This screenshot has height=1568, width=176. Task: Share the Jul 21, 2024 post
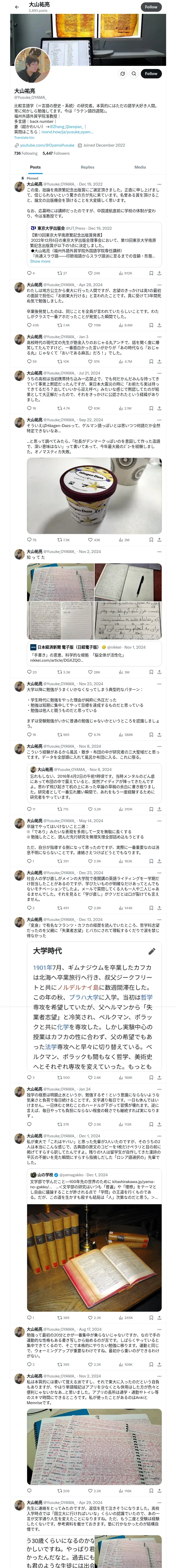coord(159,408)
